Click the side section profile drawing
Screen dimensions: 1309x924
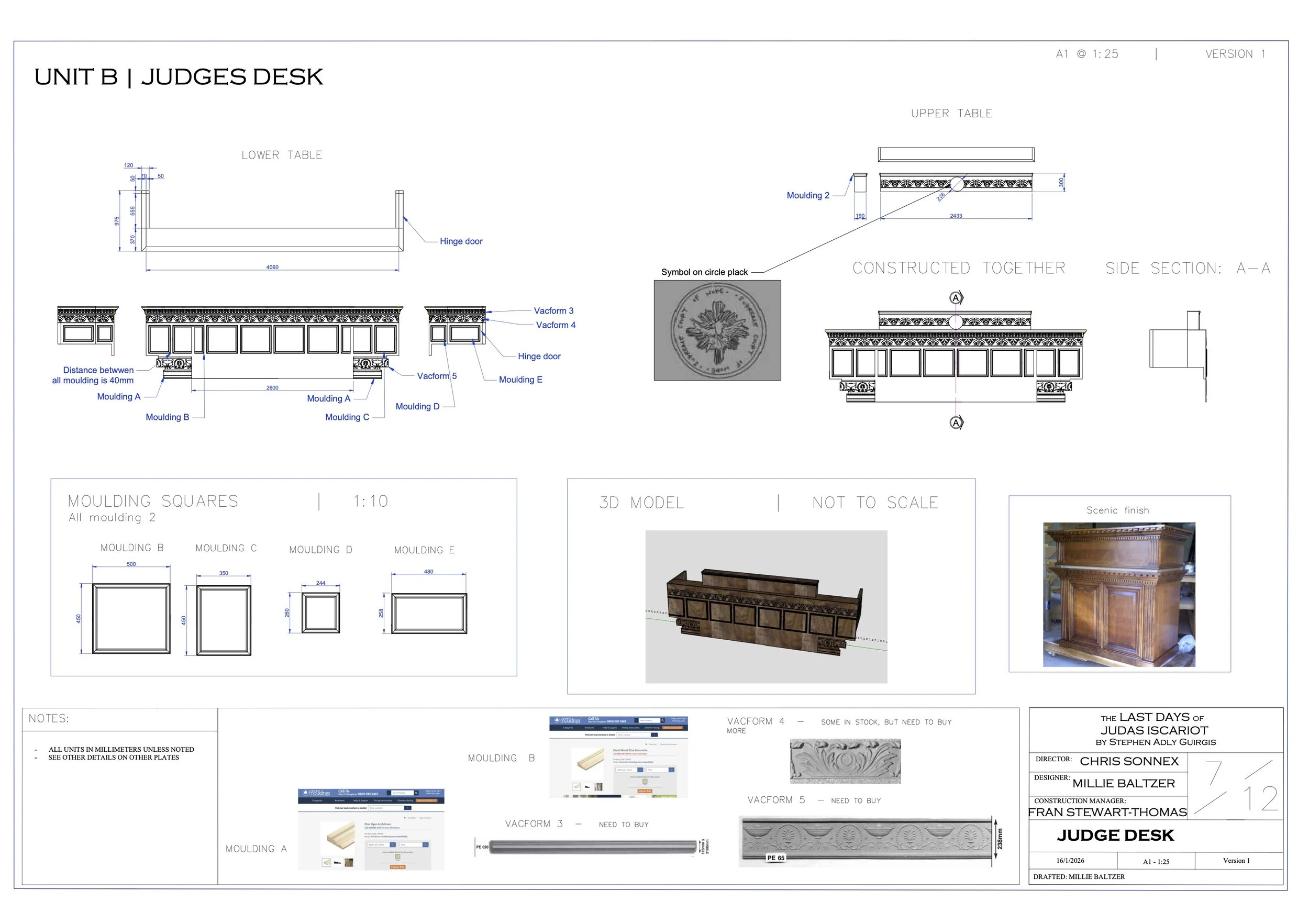[x=1178, y=357]
